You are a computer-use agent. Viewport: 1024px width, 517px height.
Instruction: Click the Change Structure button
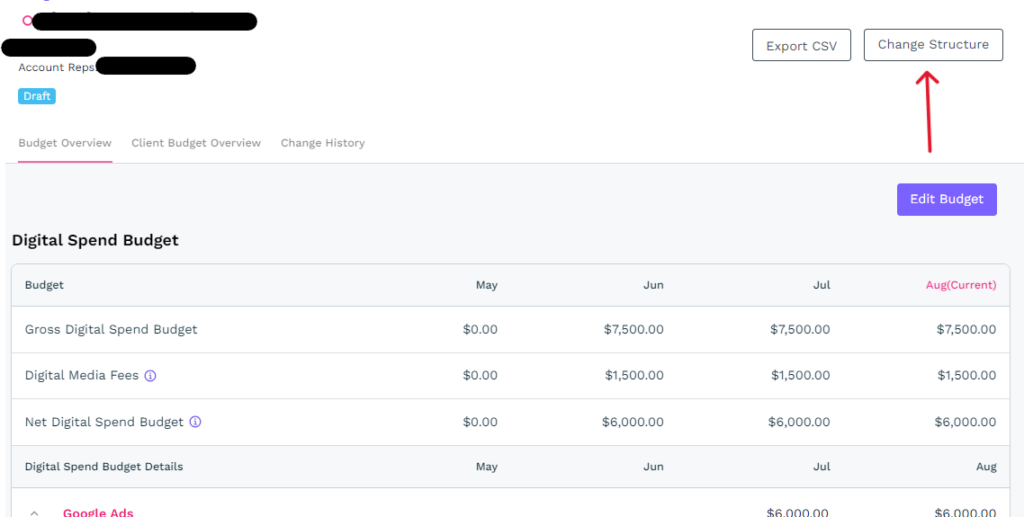pyautogui.click(x=933, y=45)
